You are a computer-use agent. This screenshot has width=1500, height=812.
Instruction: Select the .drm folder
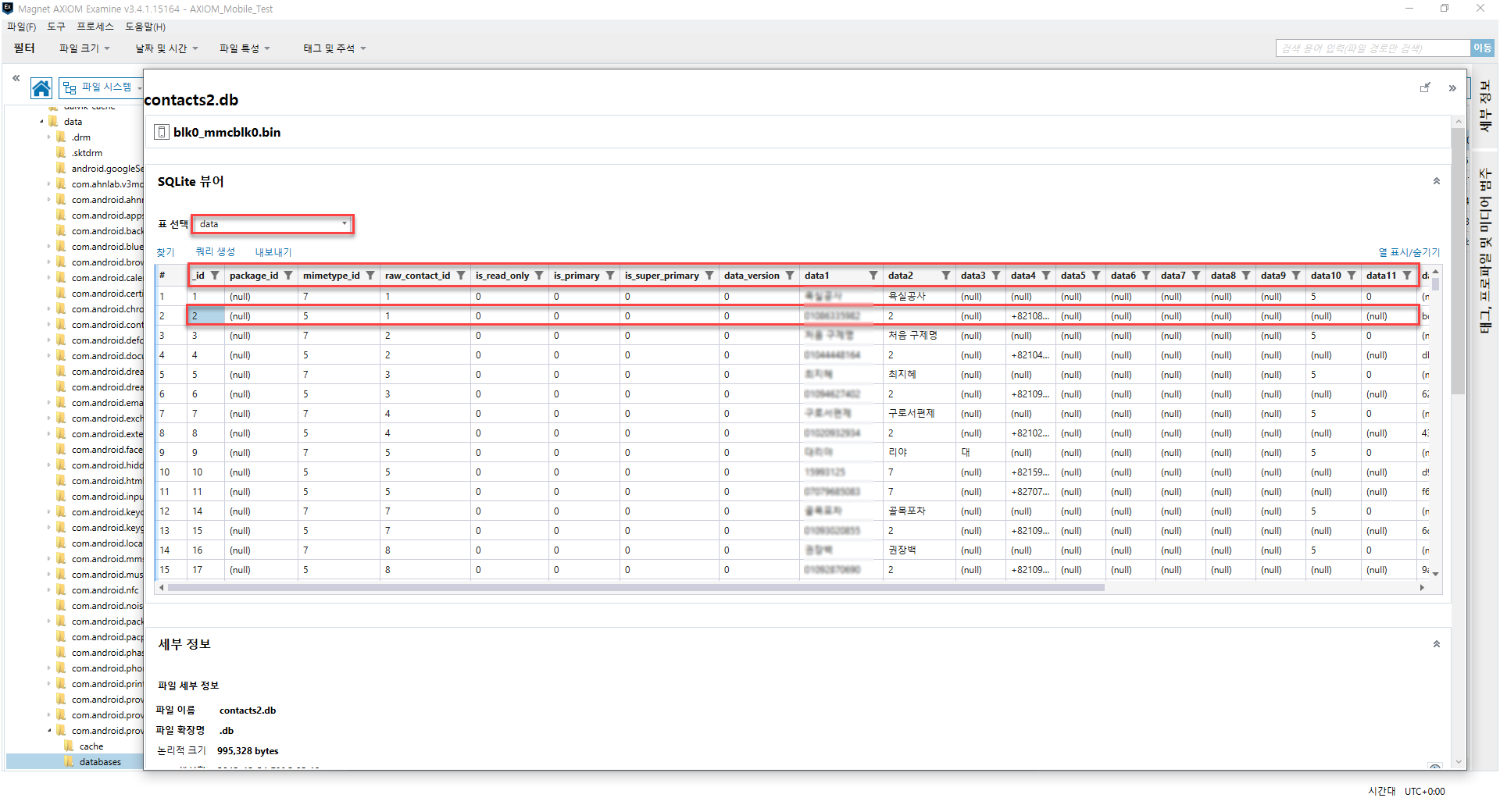(81, 137)
